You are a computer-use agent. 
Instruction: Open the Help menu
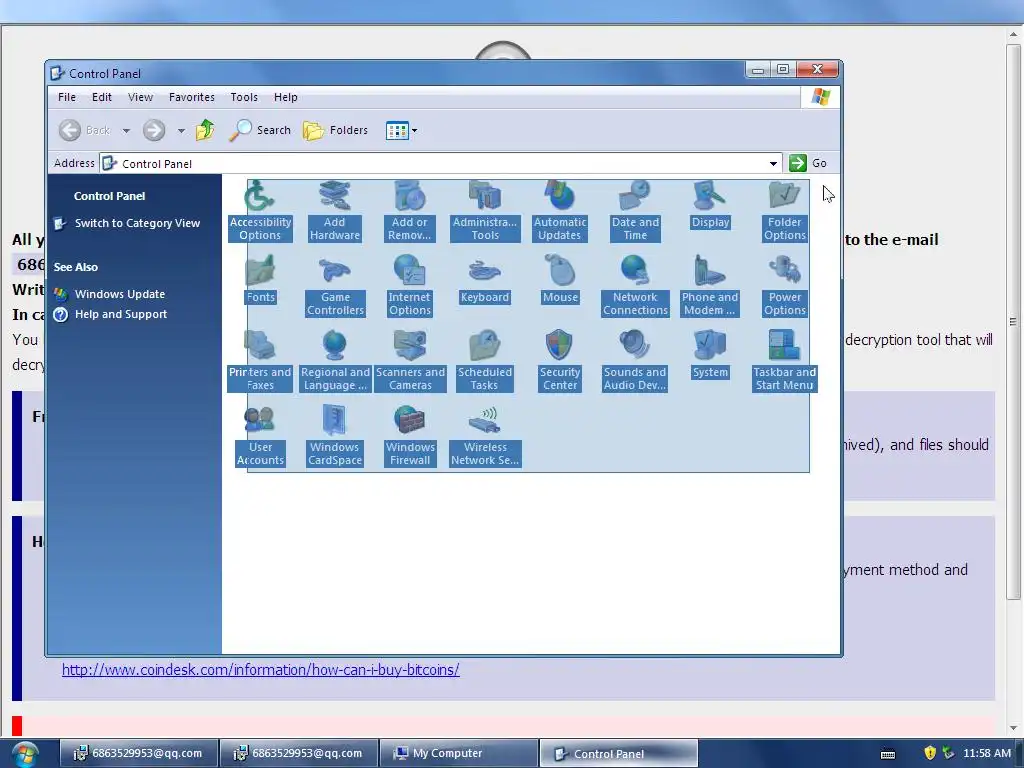(285, 97)
